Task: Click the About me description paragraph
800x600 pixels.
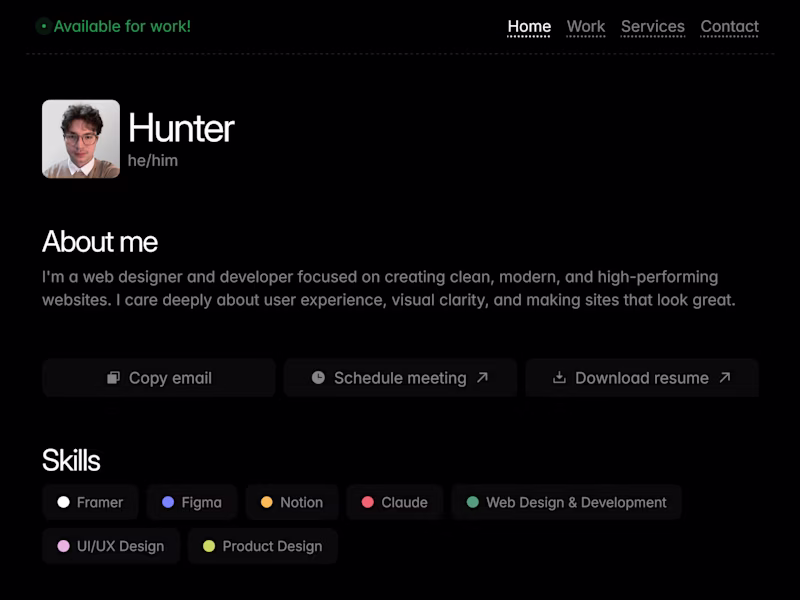Action: click(389, 288)
